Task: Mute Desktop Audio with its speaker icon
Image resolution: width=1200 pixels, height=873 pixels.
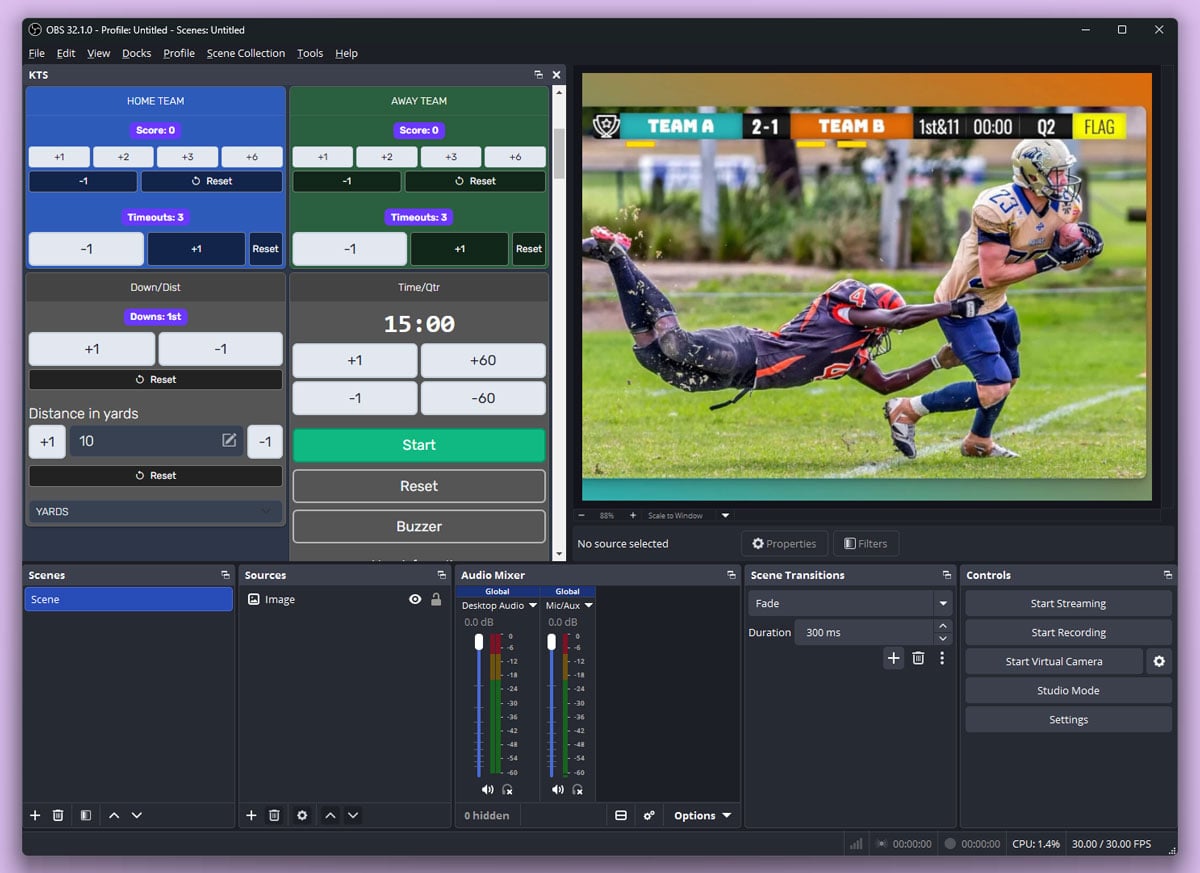Action: point(487,790)
